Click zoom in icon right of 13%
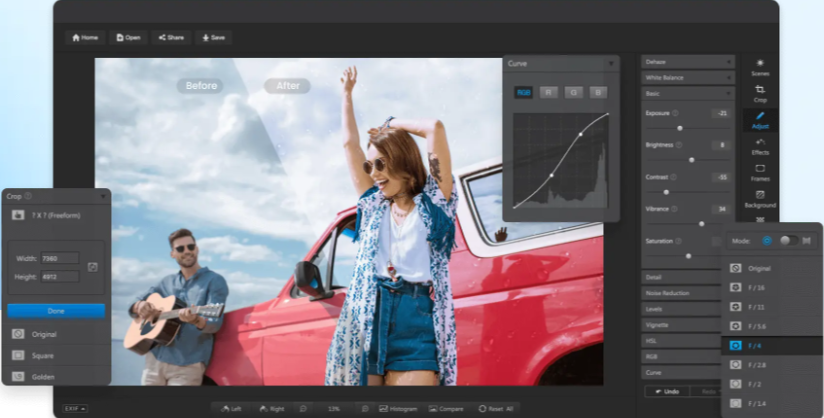824x418 pixels. tap(365, 409)
